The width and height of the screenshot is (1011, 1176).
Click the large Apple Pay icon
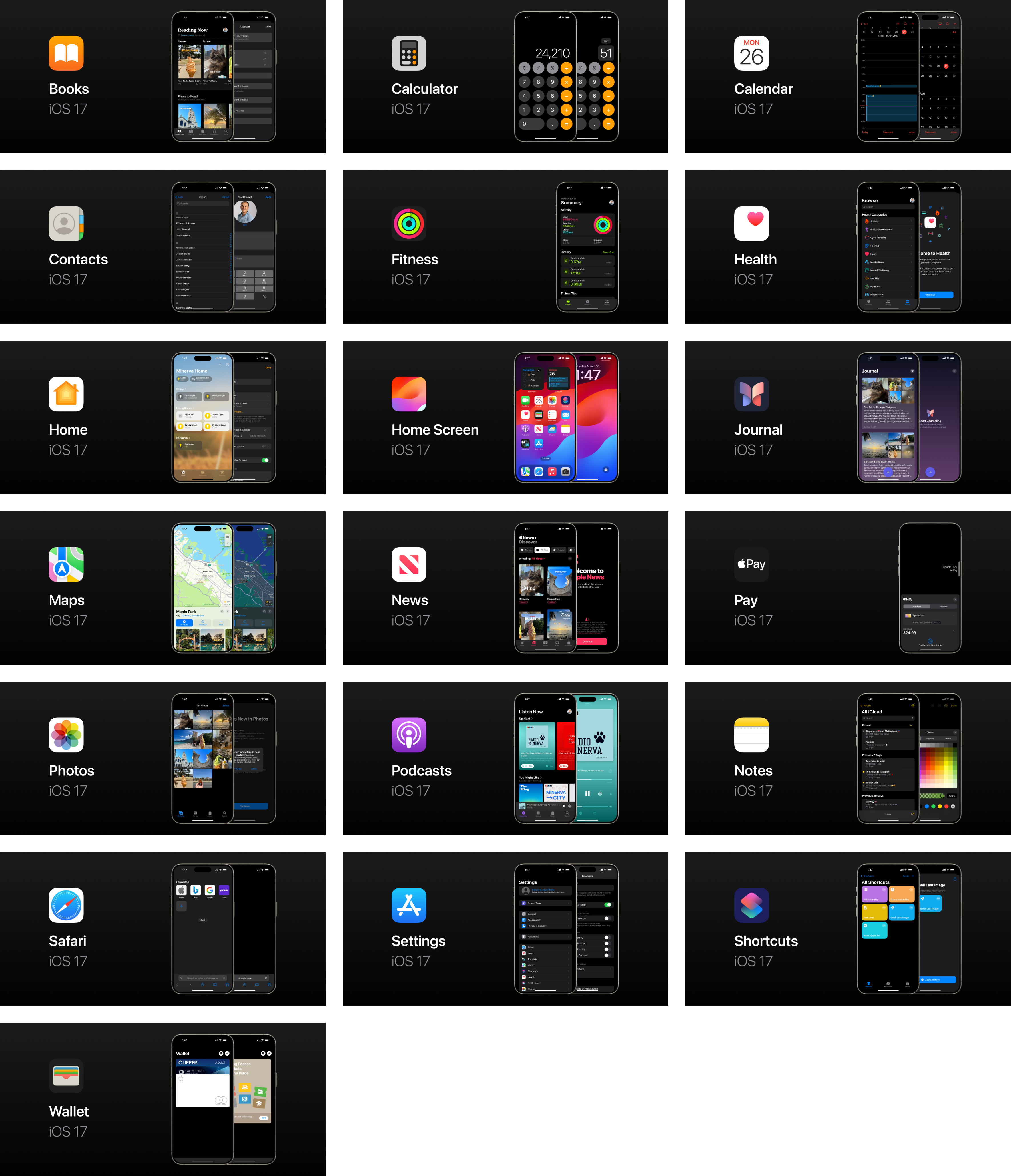pos(751,564)
